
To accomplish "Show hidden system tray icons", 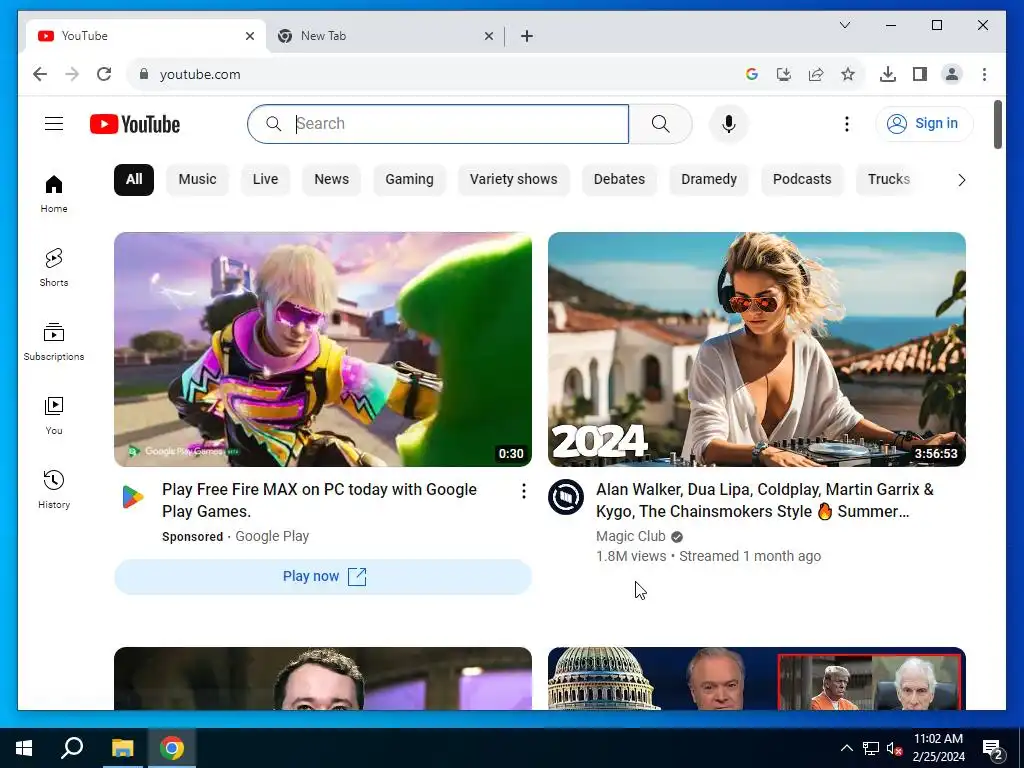I will (846, 748).
